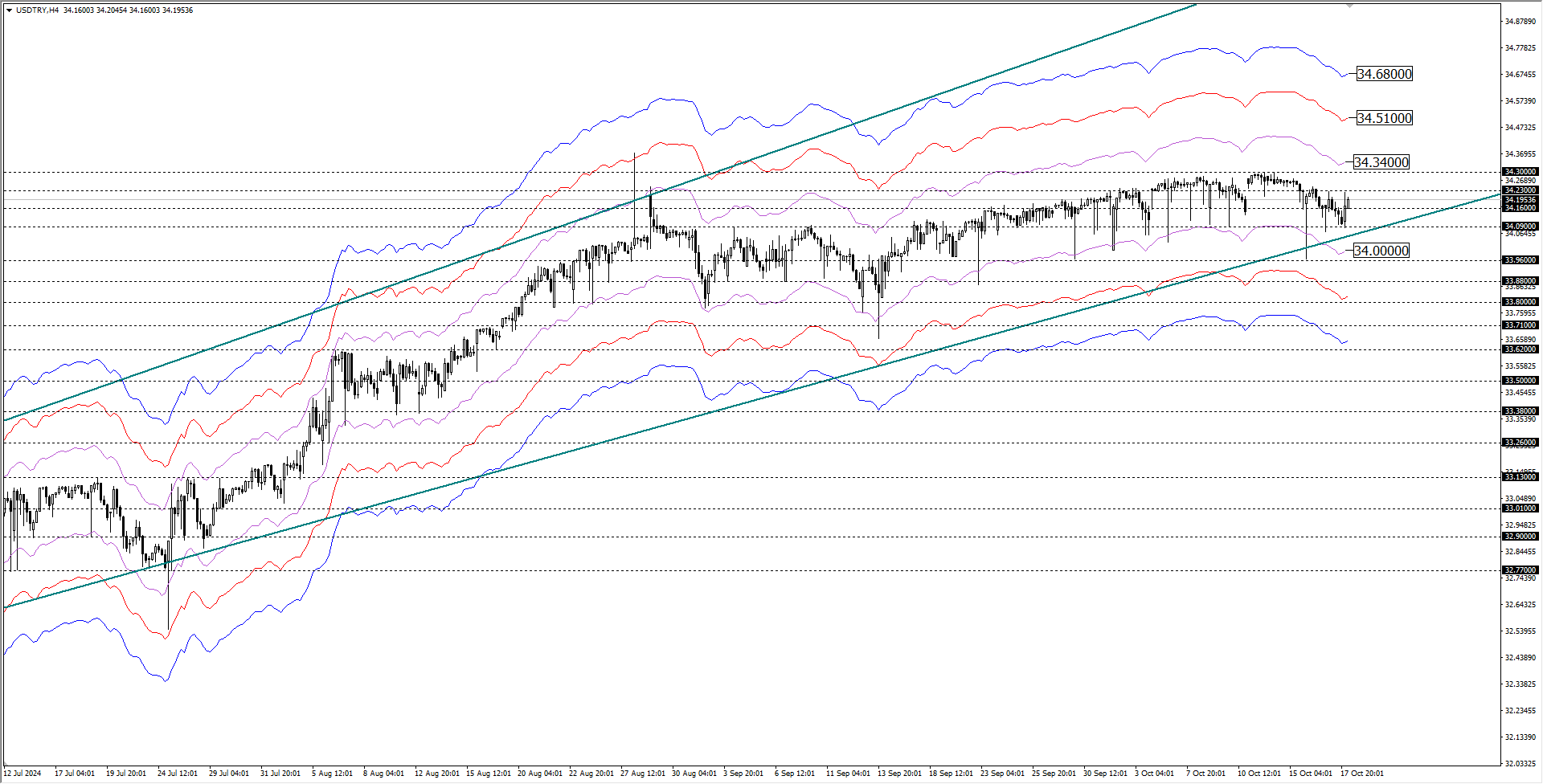Click the 10 Oct 12:01 time axis label

pyautogui.click(x=1259, y=774)
